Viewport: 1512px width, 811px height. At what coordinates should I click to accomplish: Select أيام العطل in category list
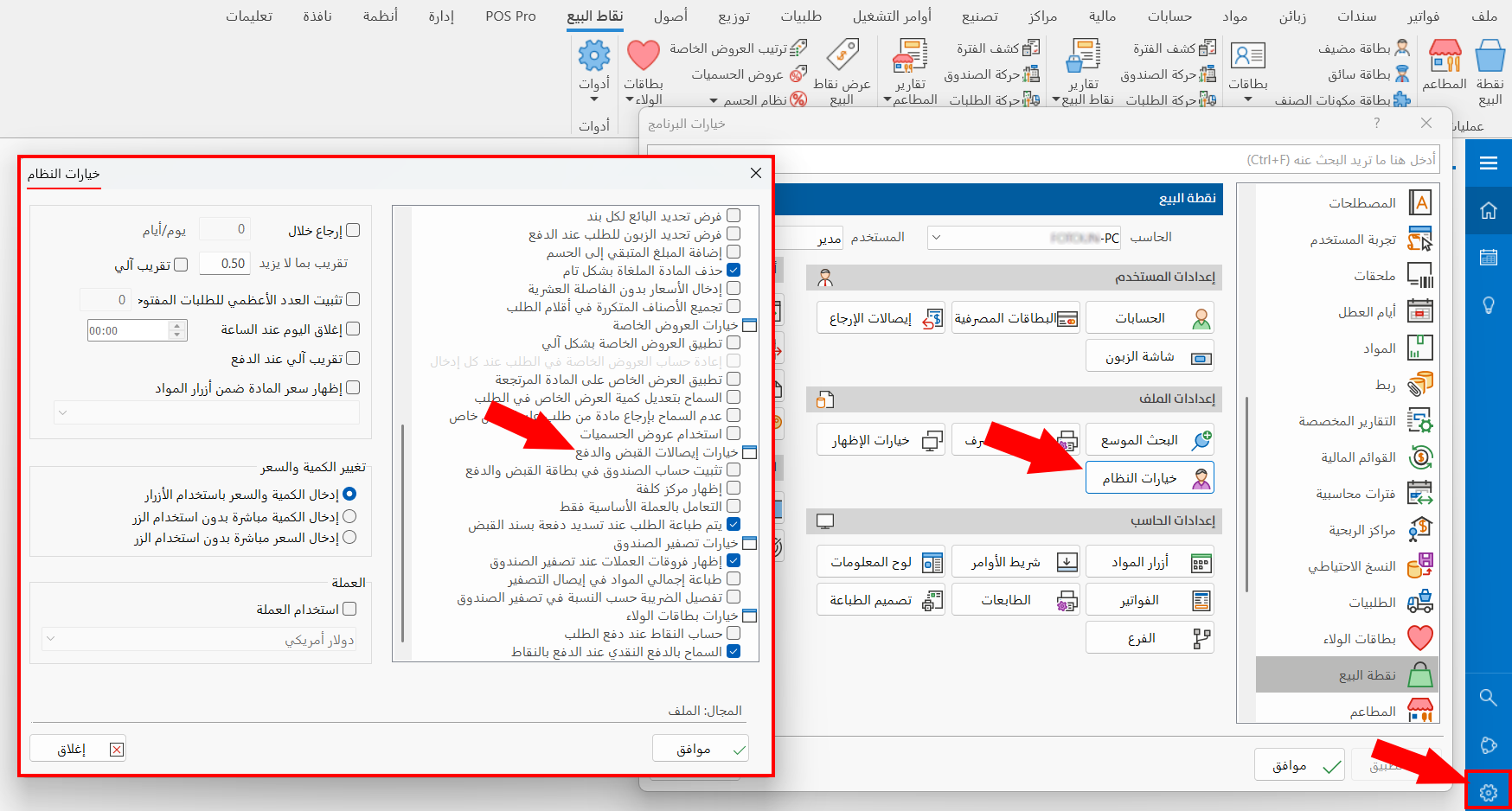tap(1346, 311)
